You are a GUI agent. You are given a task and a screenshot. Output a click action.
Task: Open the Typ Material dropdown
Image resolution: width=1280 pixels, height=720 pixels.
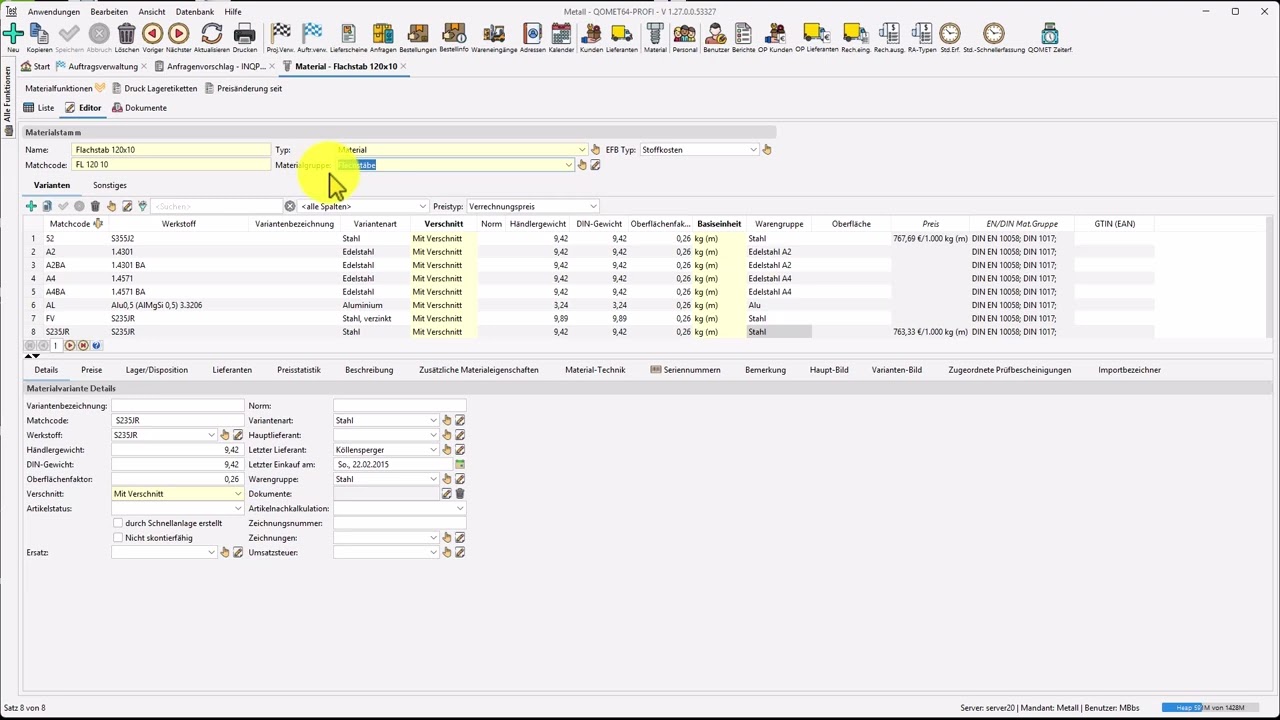pyautogui.click(x=582, y=150)
